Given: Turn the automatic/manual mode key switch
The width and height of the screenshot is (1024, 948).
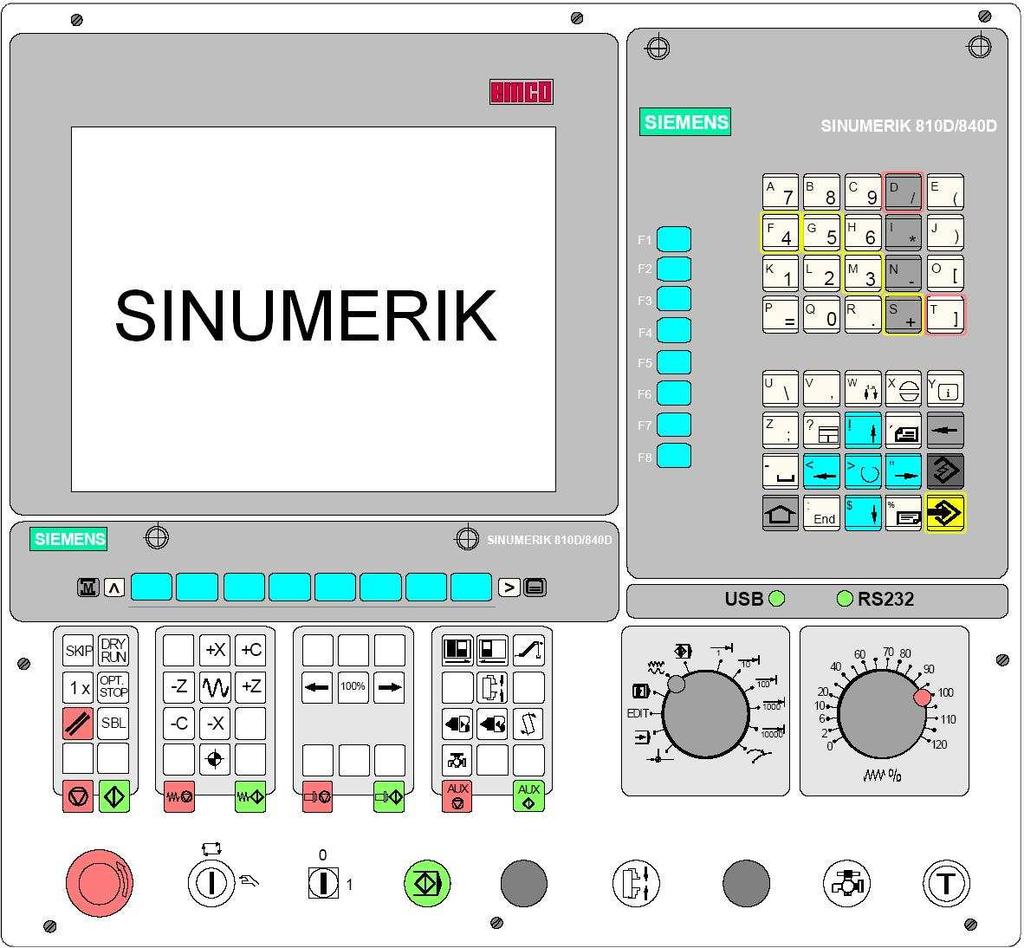Looking at the screenshot, I should 211,883.
